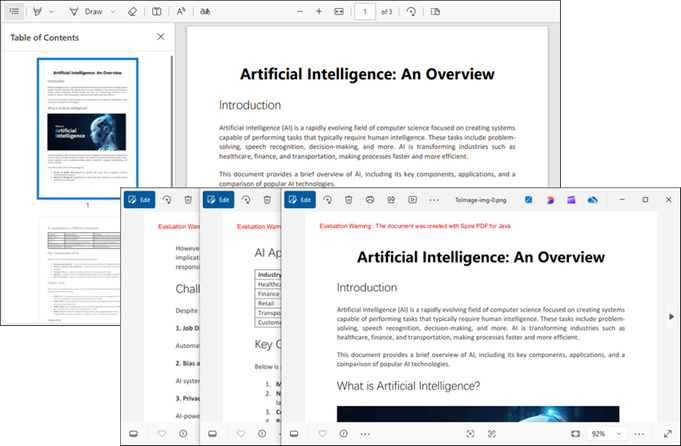681x446 pixels.
Task: Open more options dots beside the zoom dropdown
Action: pos(639,434)
